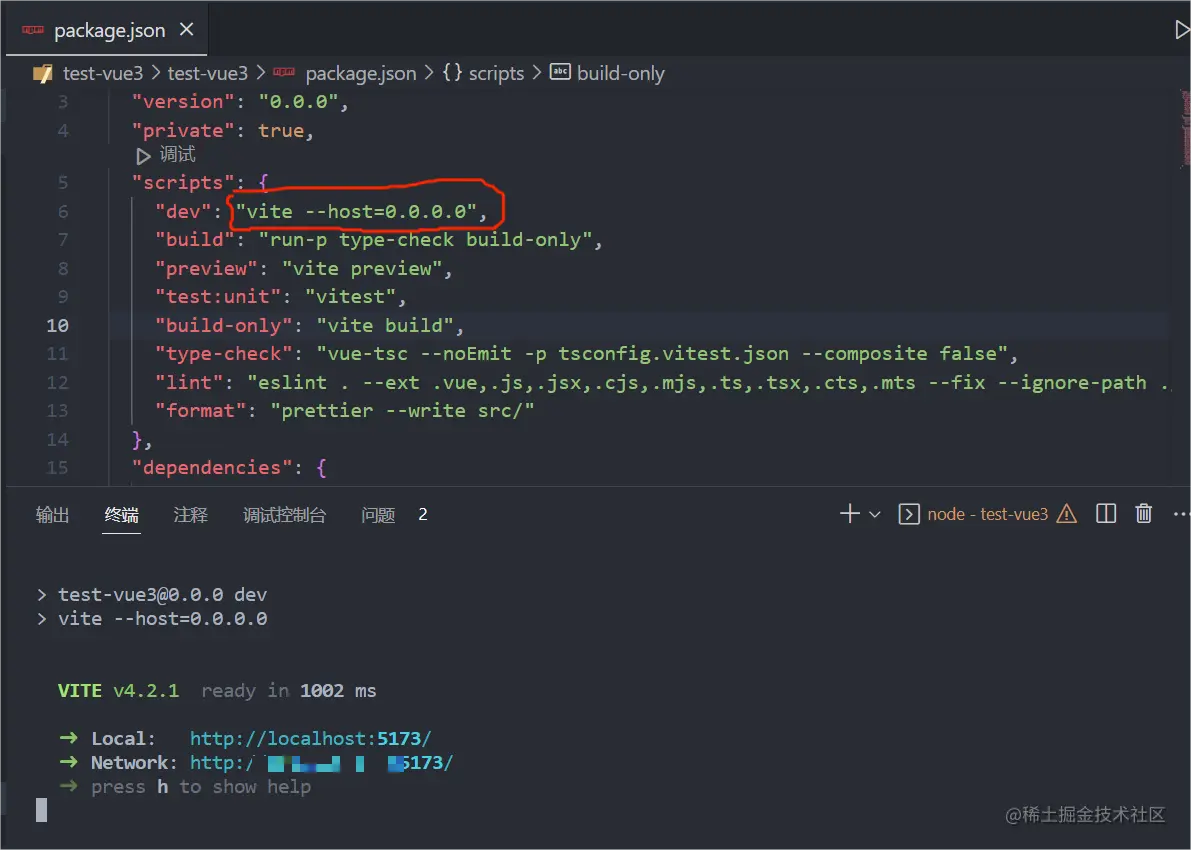Click the warning icon next to node terminal
This screenshot has height=850, width=1191.
tap(1067, 513)
